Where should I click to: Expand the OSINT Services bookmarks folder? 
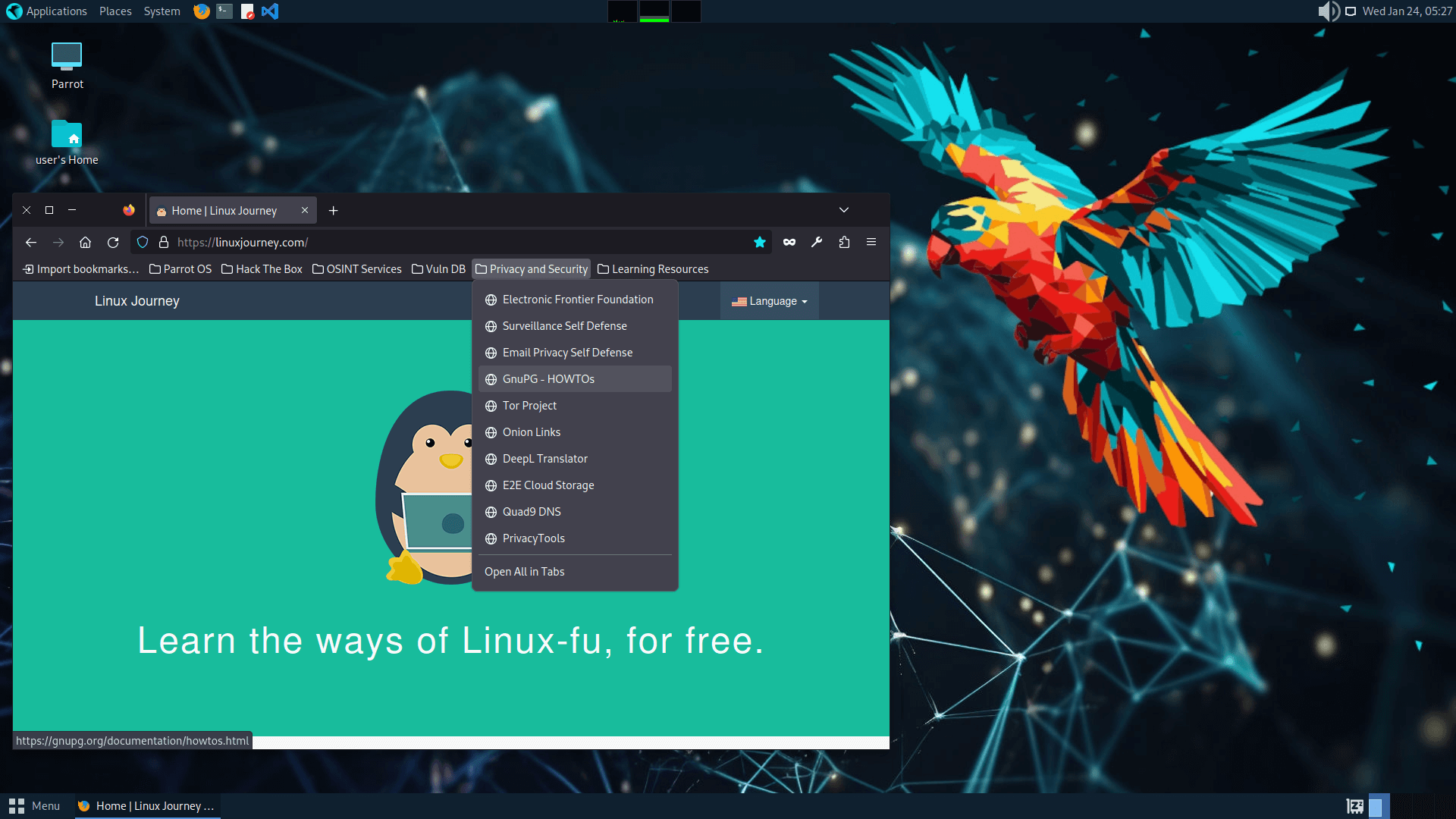coord(357,269)
